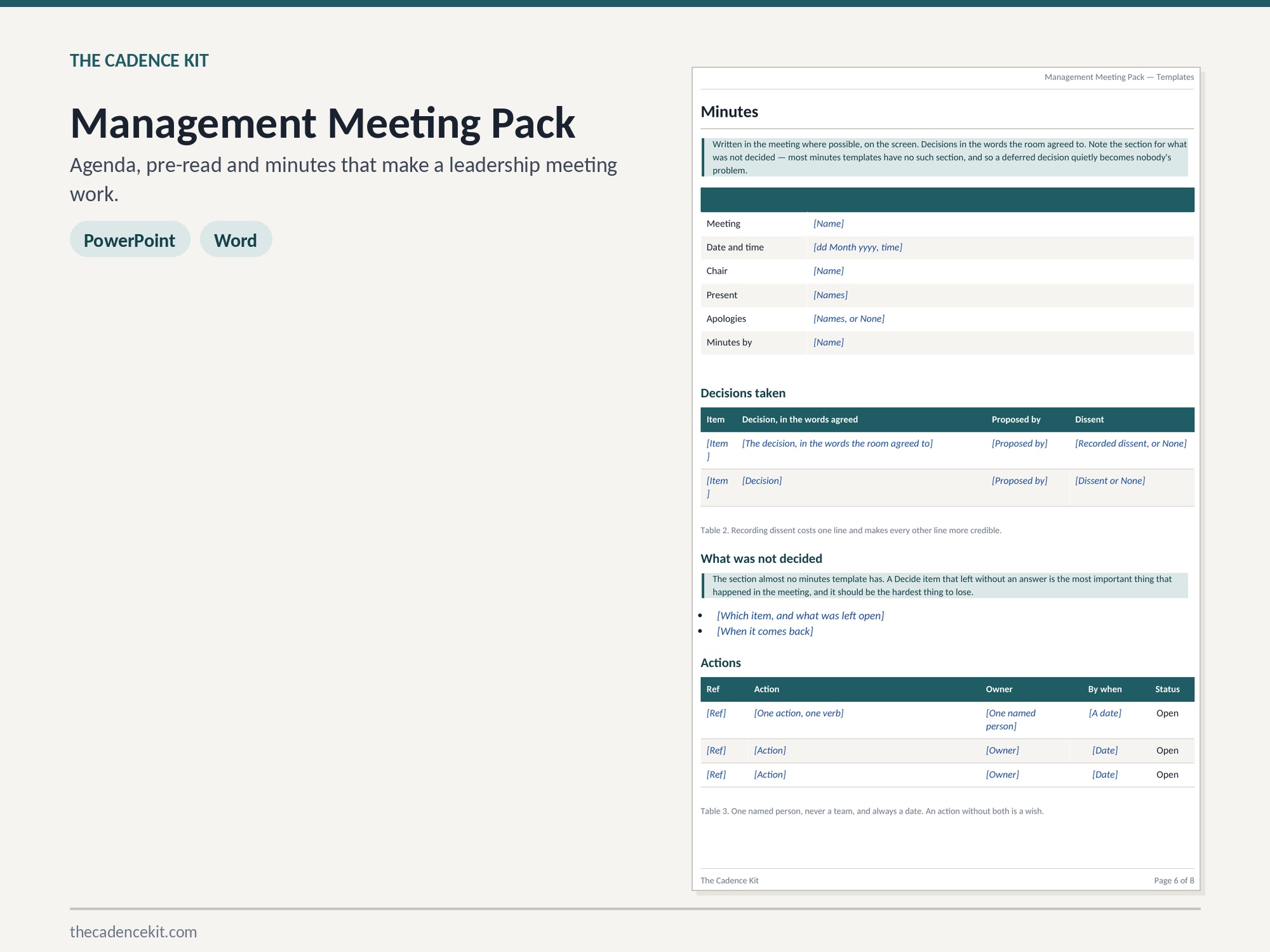Image resolution: width=1270 pixels, height=952 pixels.
Task: Click the Actions table Owner column header
Action: pos(999,689)
